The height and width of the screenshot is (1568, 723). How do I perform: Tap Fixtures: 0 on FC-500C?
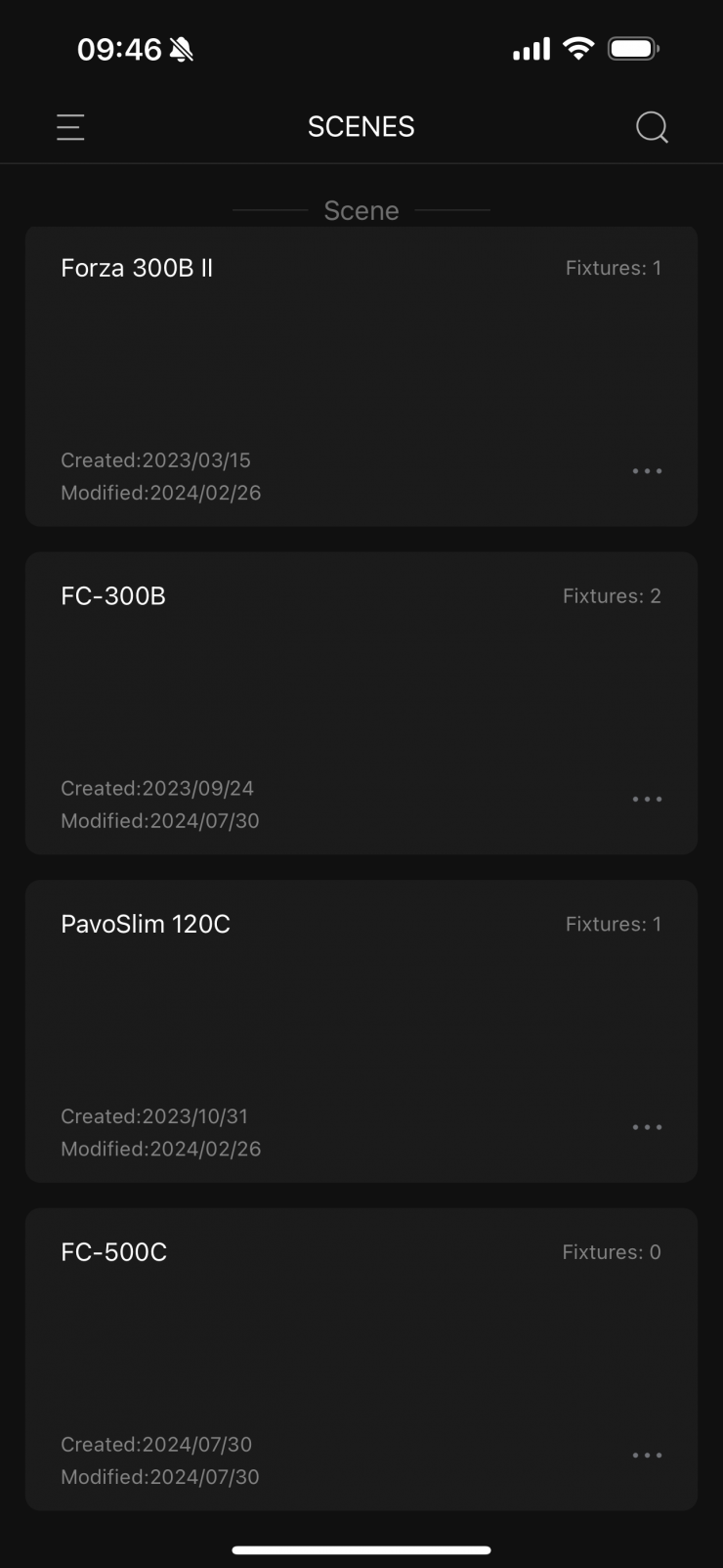pyautogui.click(x=612, y=1252)
